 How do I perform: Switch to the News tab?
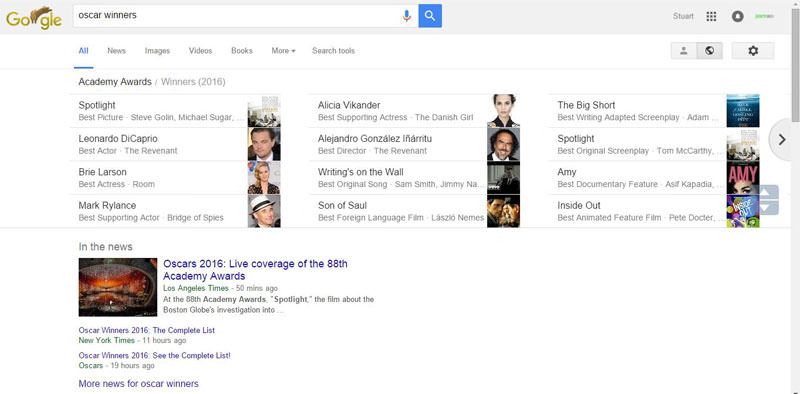click(116, 51)
